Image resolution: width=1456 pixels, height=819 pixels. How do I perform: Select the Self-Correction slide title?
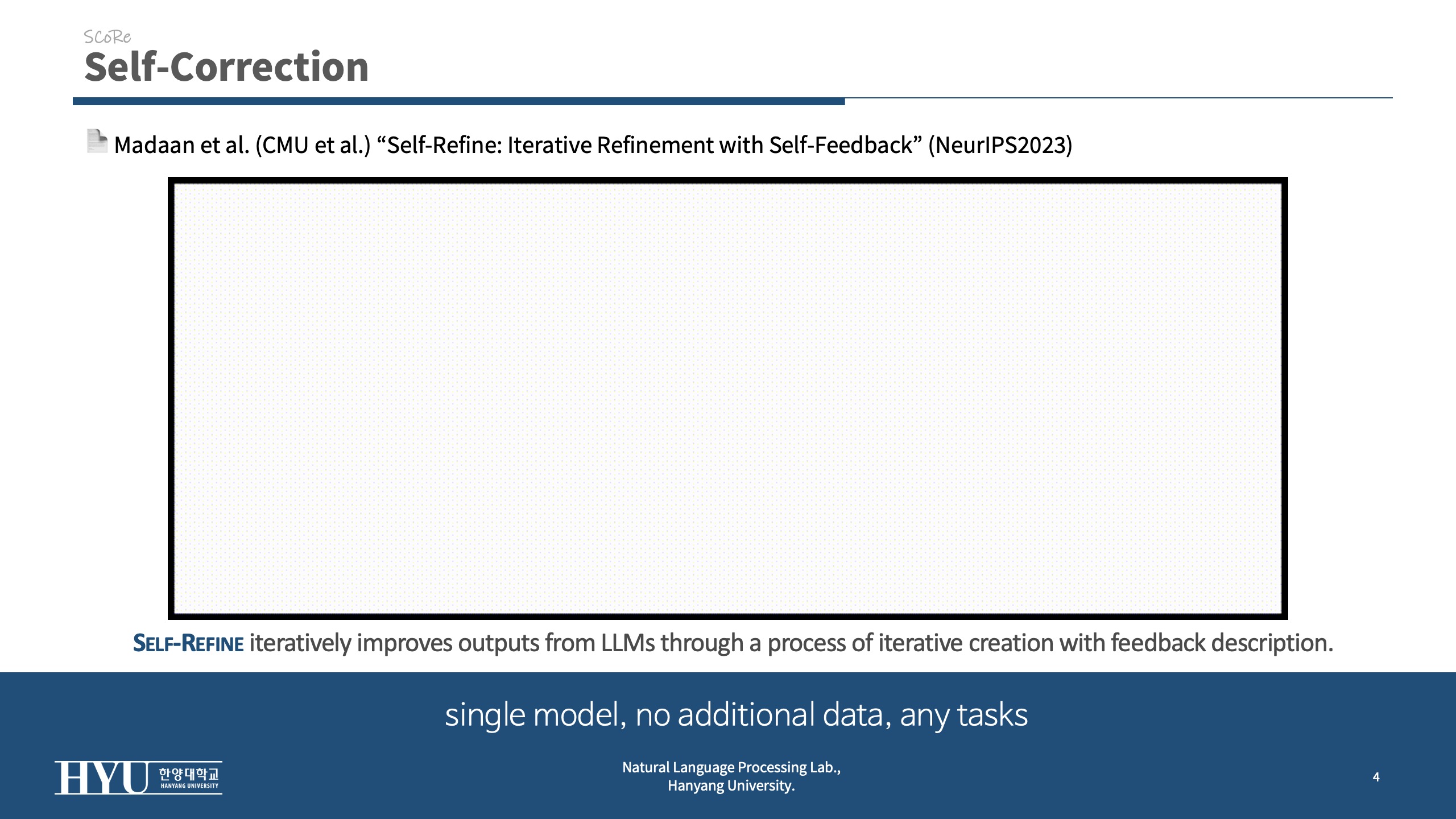coord(226,67)
